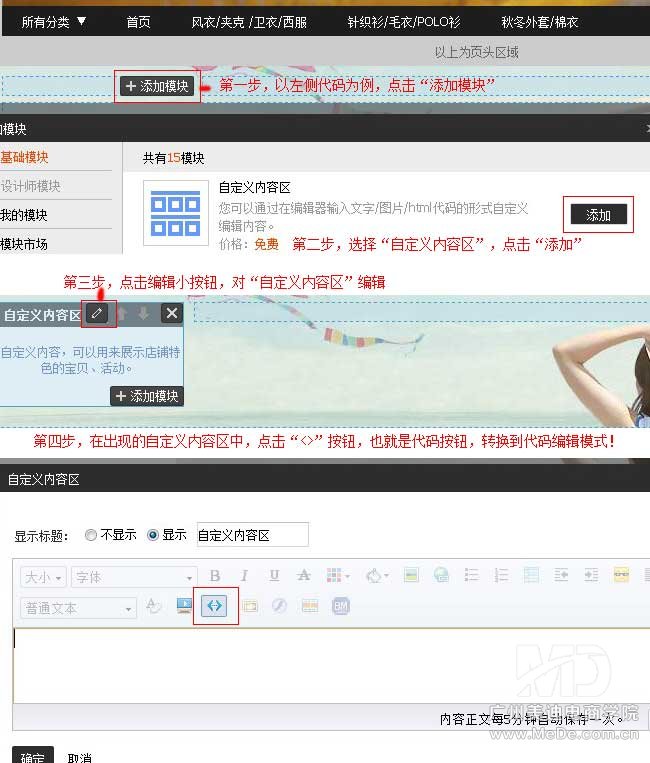This screenshot has width=650, height=763.
Task: Open the background fill bucket color picker
Action: (377, 576)
